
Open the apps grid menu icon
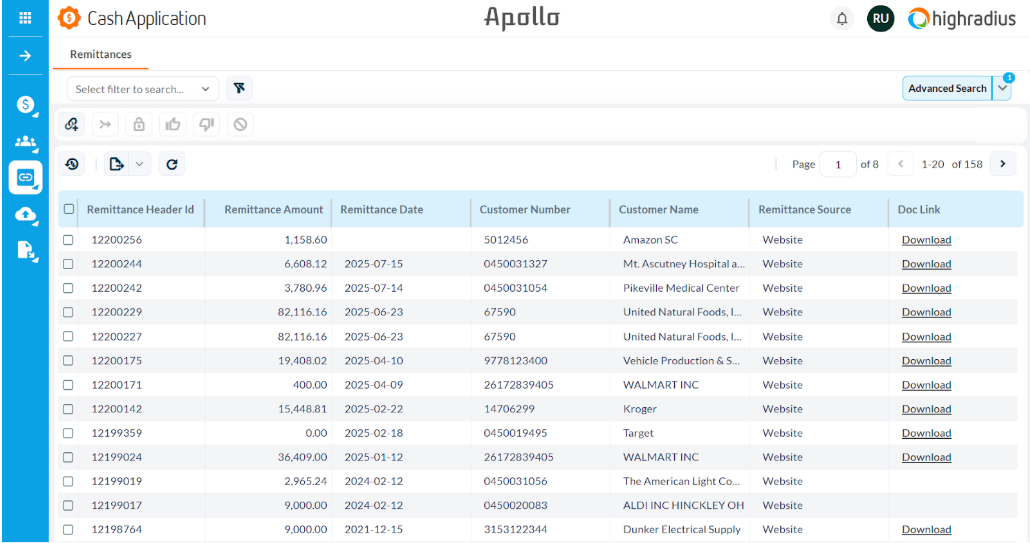click(x=25, y=18)
